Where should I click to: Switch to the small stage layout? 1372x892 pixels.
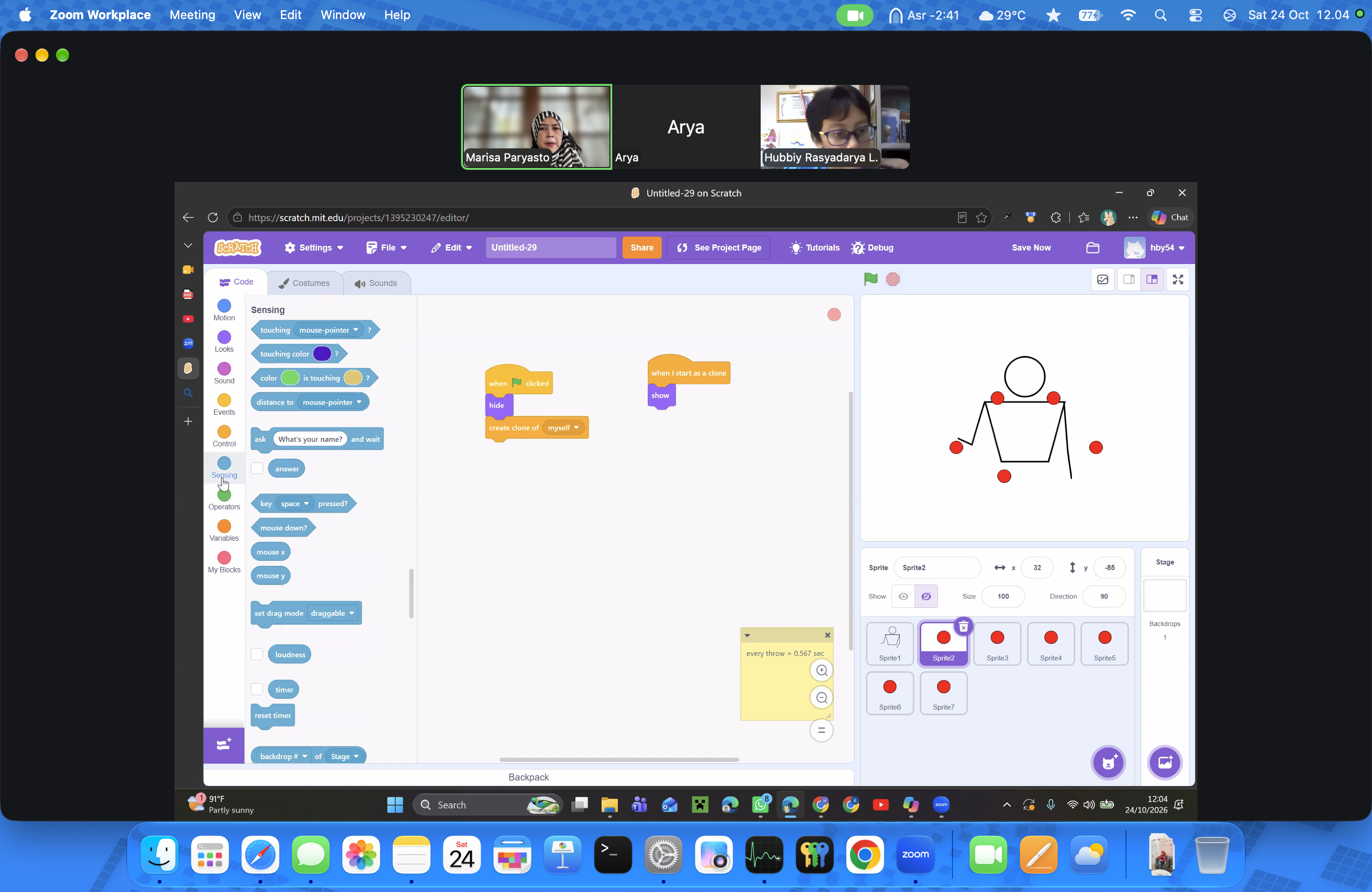point(1128,279)
